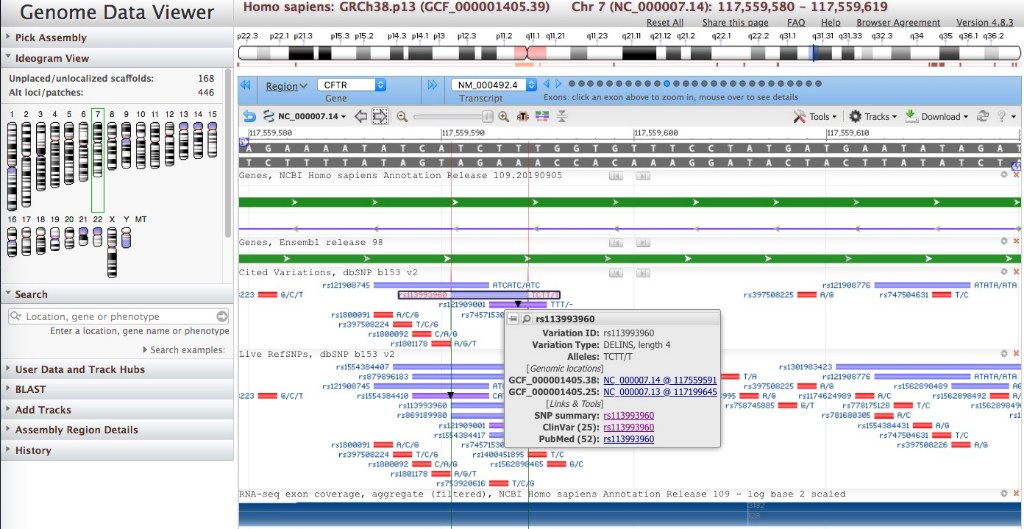
Task: Remove the NCBI Genes annotation track
Action: point(1016,175)
